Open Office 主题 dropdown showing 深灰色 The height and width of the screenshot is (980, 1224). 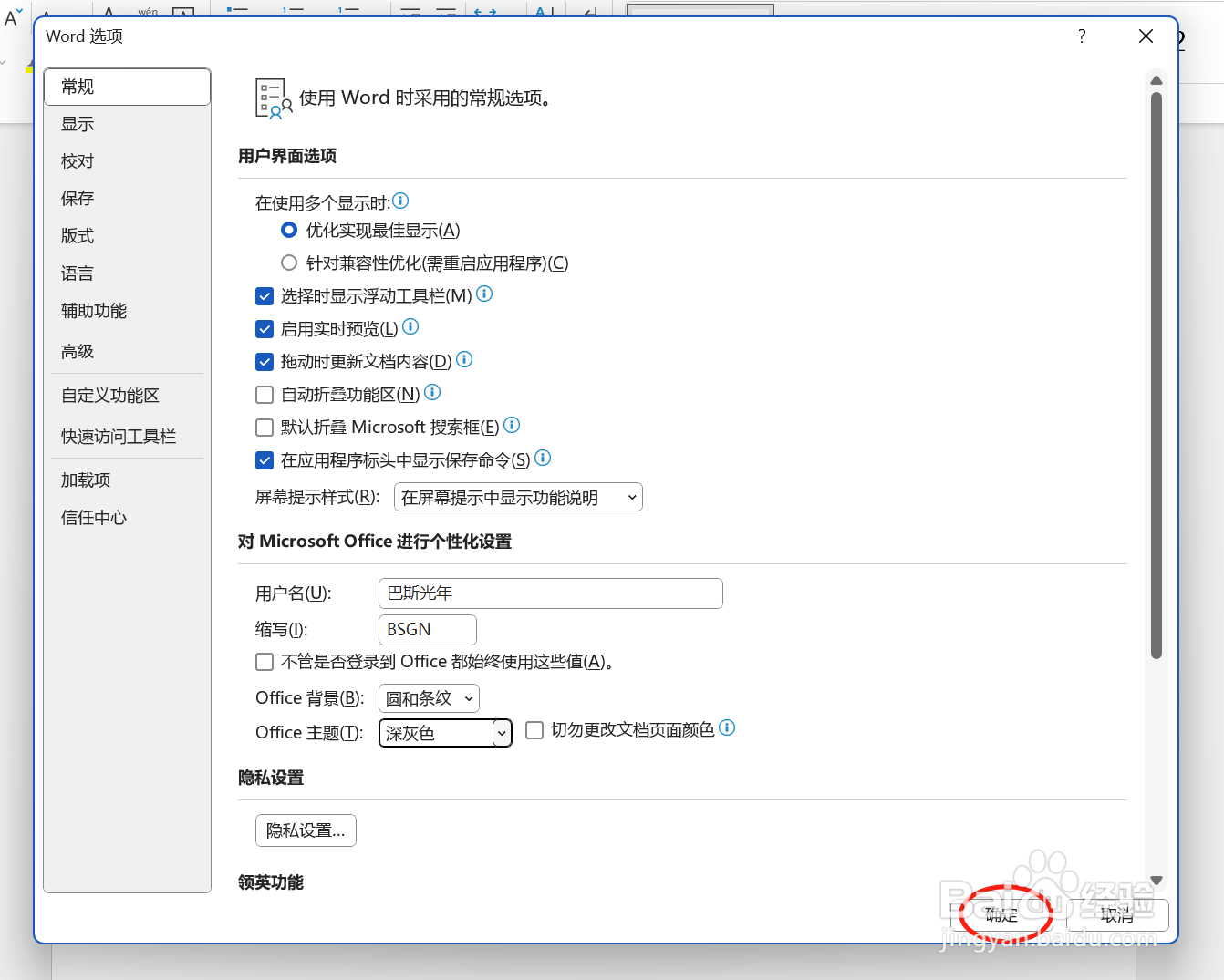point(445,733)
